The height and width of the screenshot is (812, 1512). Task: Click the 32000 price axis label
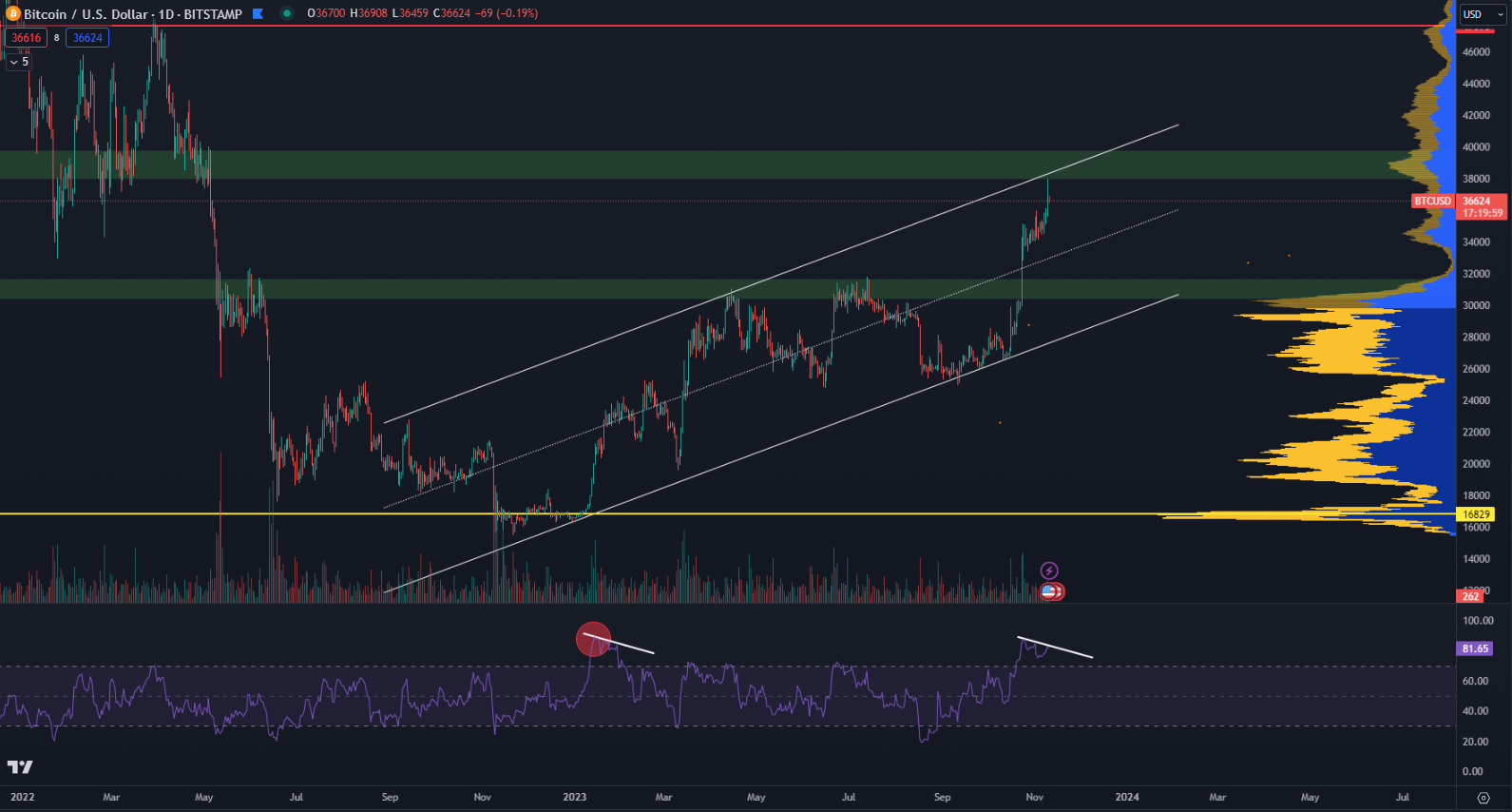[1476, 274]
